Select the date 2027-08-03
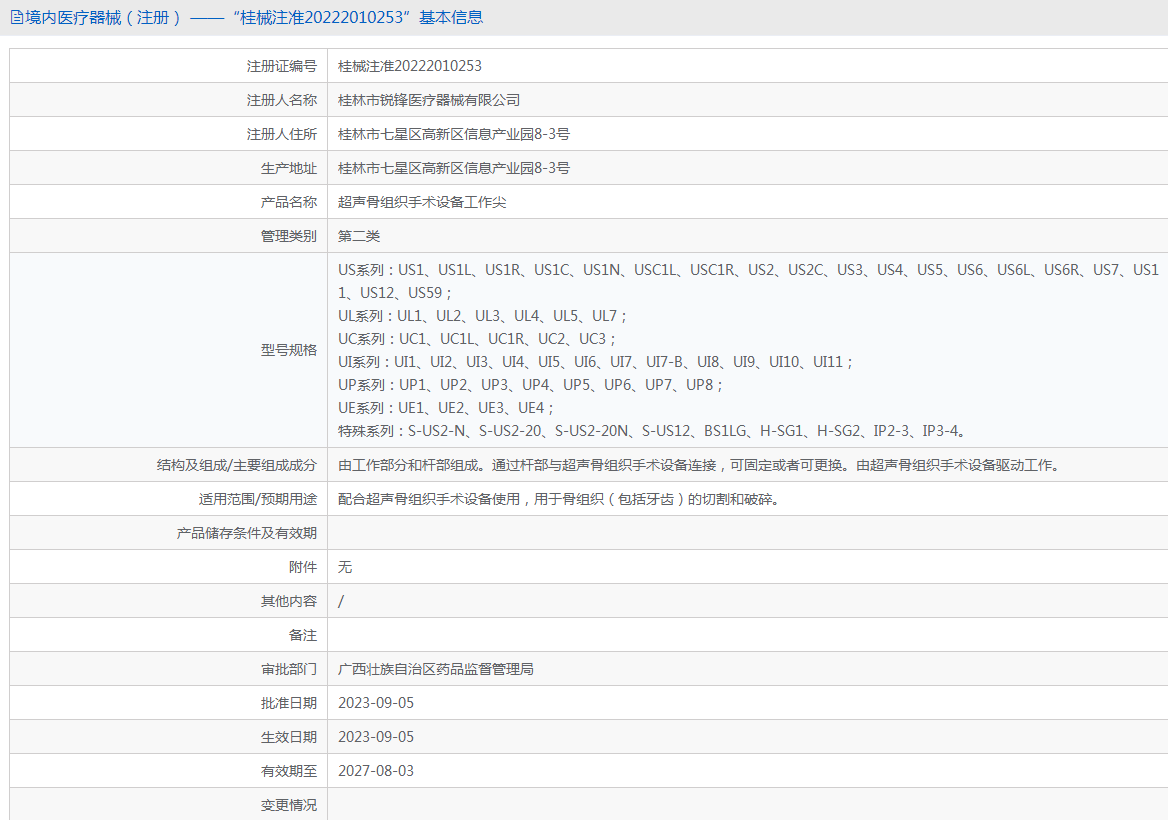Image resolution: width=1168 pixels, height=820 pixels. pyautogui.click(x=375, y=772)
